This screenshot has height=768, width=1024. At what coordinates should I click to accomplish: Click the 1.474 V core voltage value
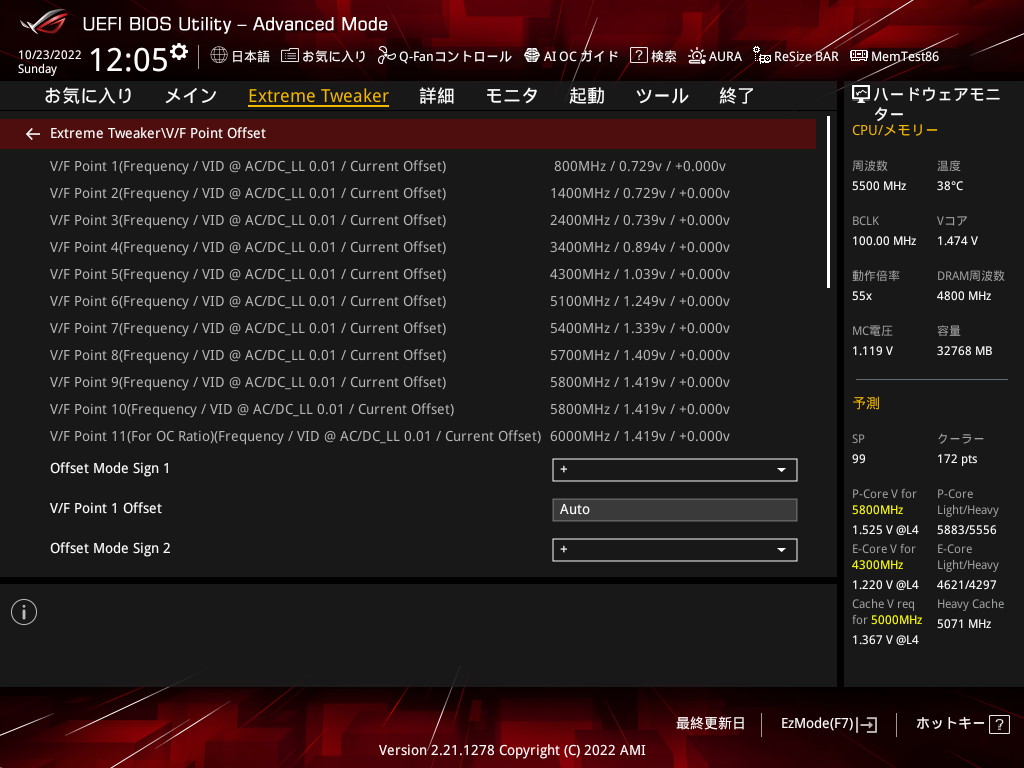click(x=957, y=241)
